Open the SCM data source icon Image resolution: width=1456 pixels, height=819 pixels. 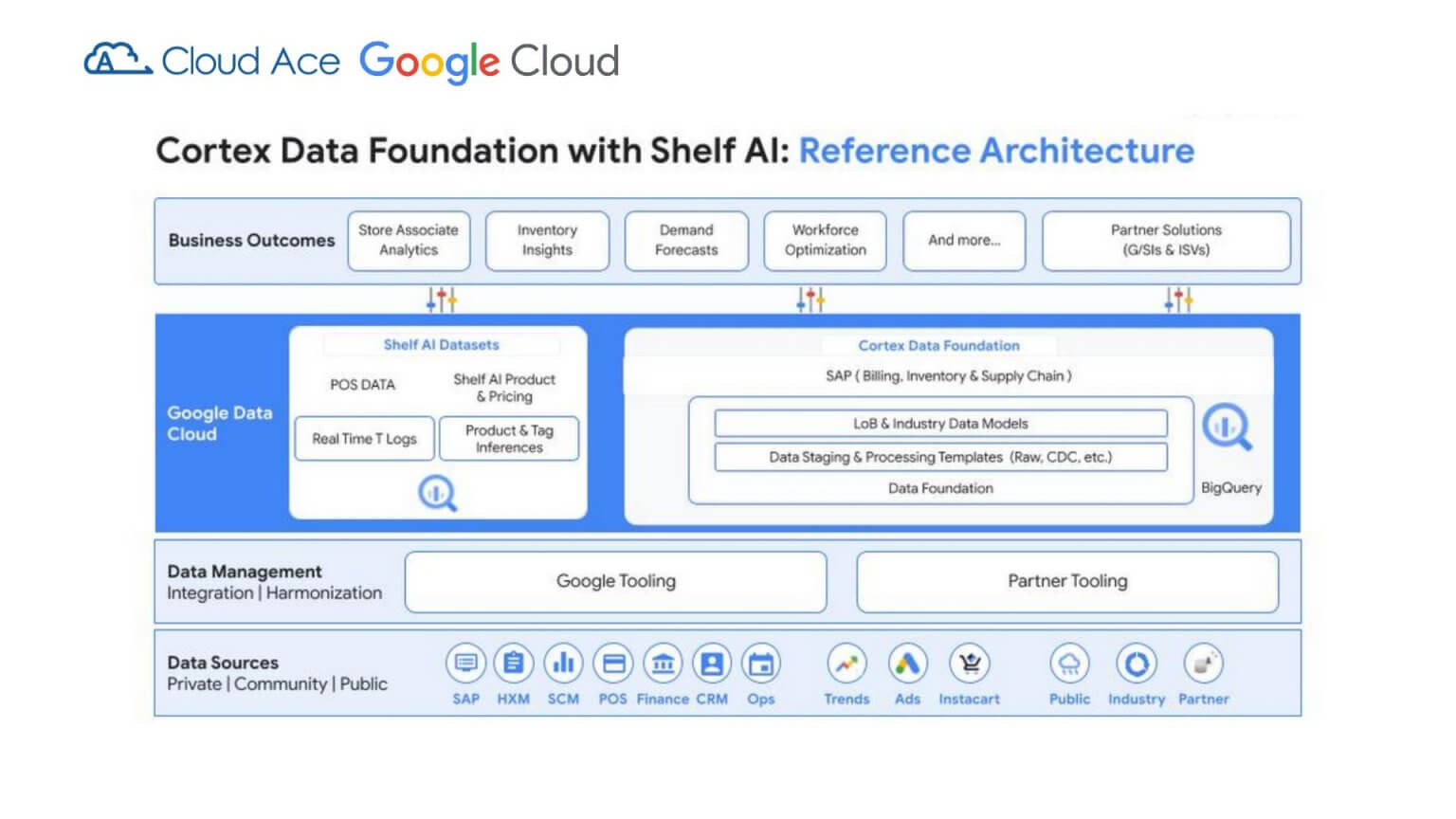click(x=564, y=662)
